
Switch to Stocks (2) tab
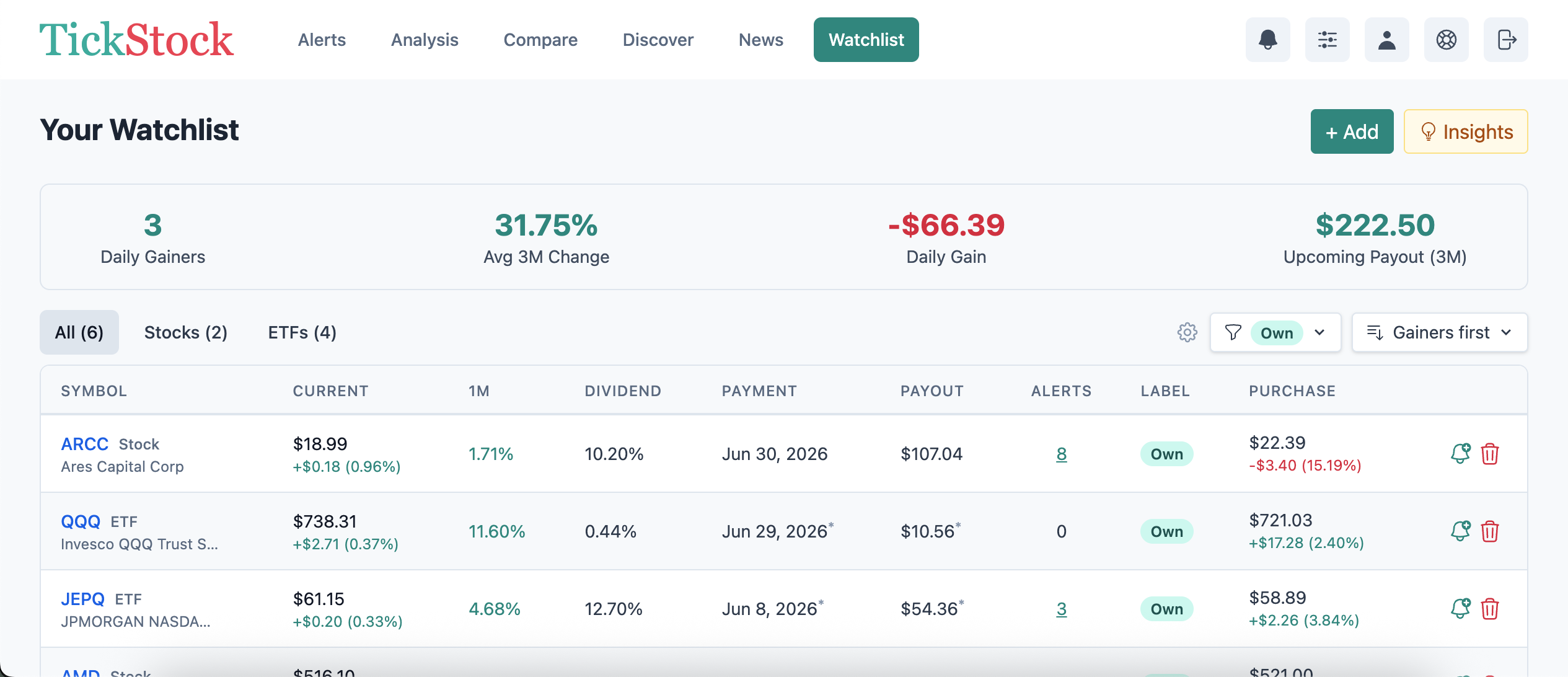click(186, 332)
